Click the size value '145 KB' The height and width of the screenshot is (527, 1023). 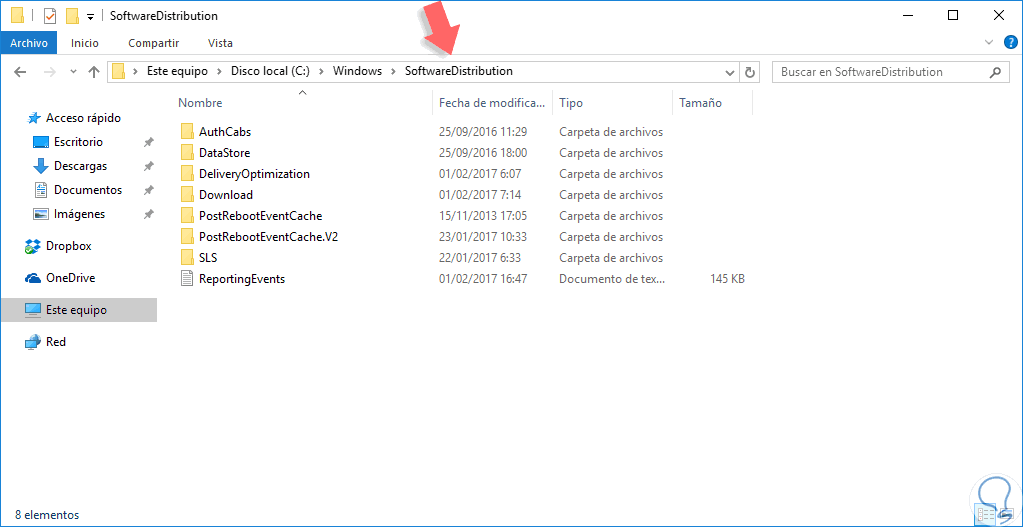point(727,279)
